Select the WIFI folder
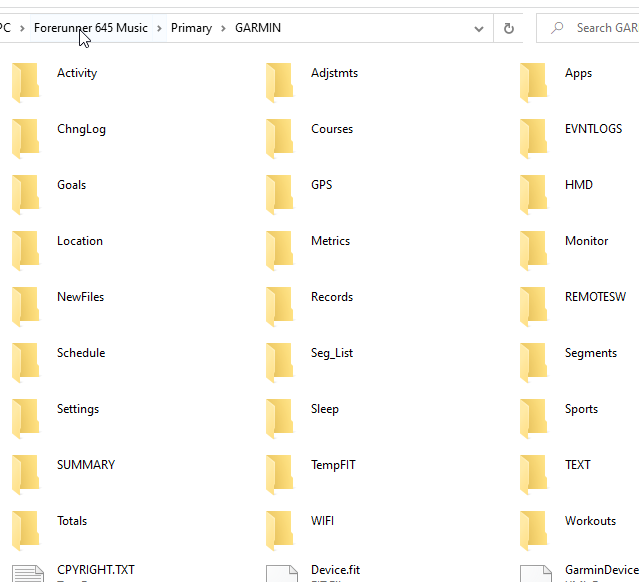Screen dimensions: 639x582 [322, 521]
